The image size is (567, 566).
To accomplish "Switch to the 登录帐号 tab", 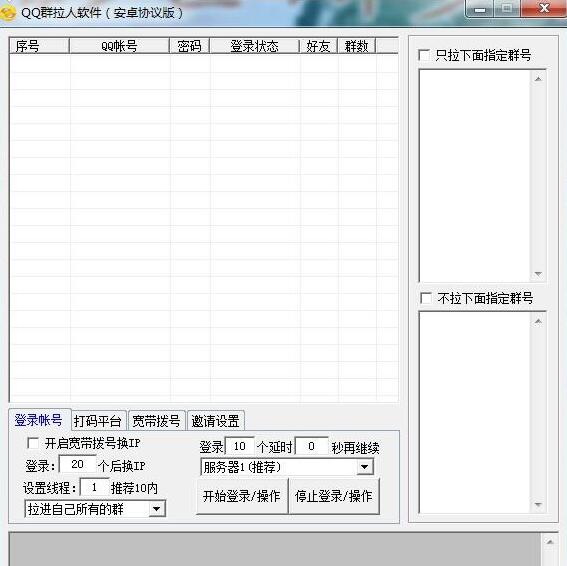I will click(x=39, y=420).
